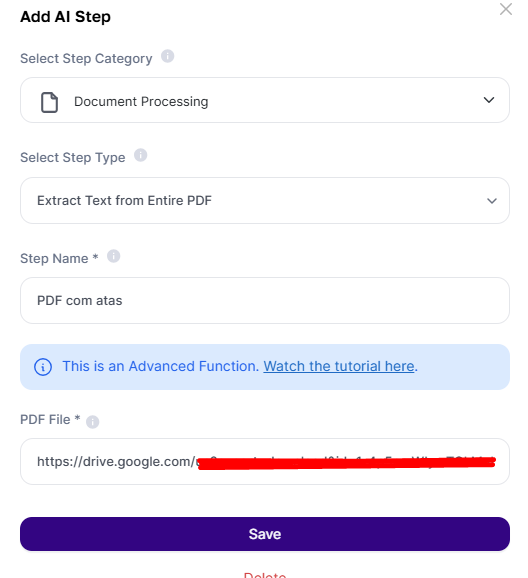Save the AI step
Screen dimensions: 528x578
[x=265, y=534]
